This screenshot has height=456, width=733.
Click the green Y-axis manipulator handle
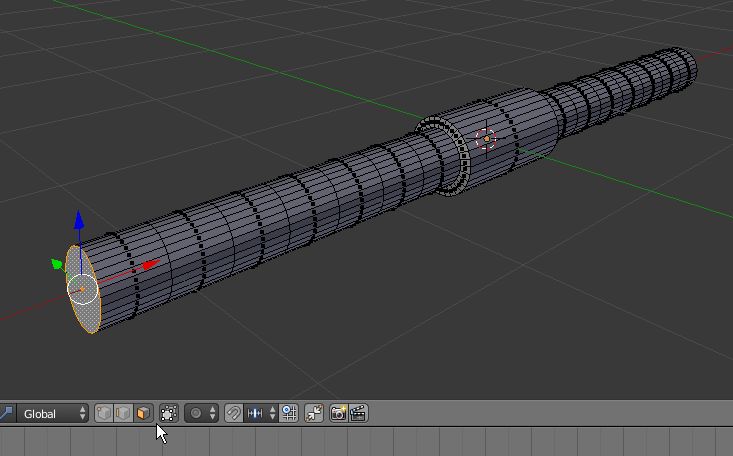click(x=57, y=265)
